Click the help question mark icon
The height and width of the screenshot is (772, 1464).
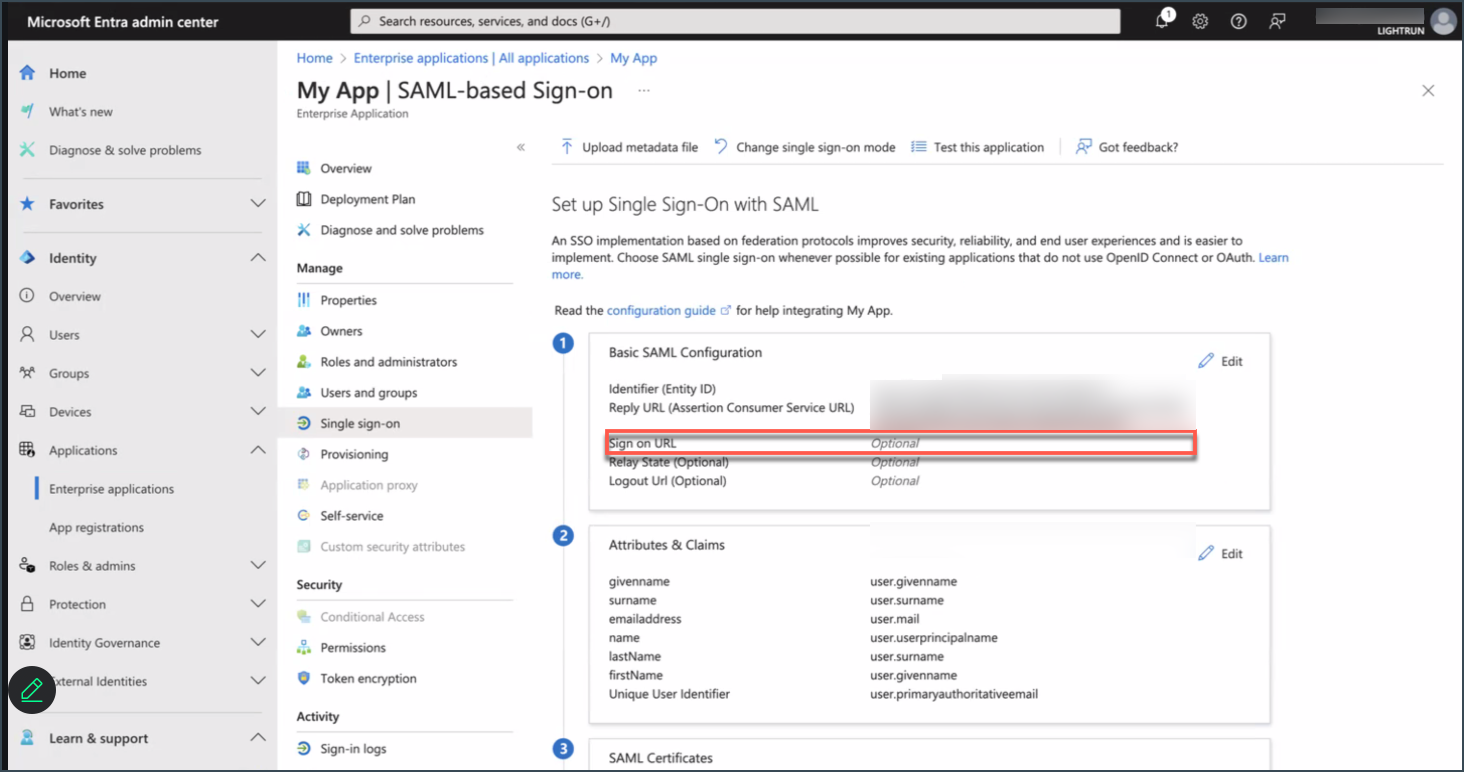[1238, 21]
